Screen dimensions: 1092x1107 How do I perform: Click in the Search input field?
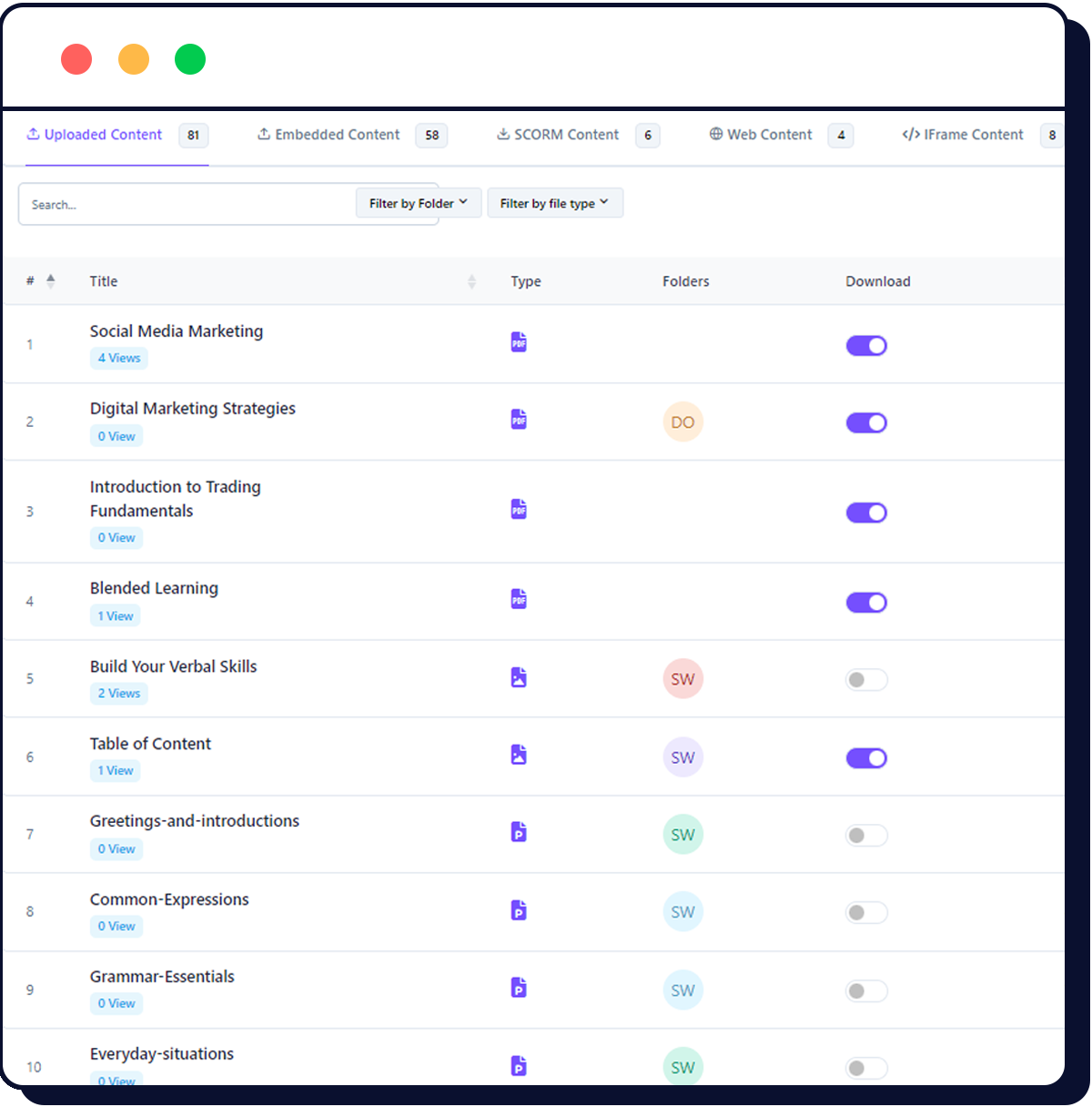coord(187,205)
